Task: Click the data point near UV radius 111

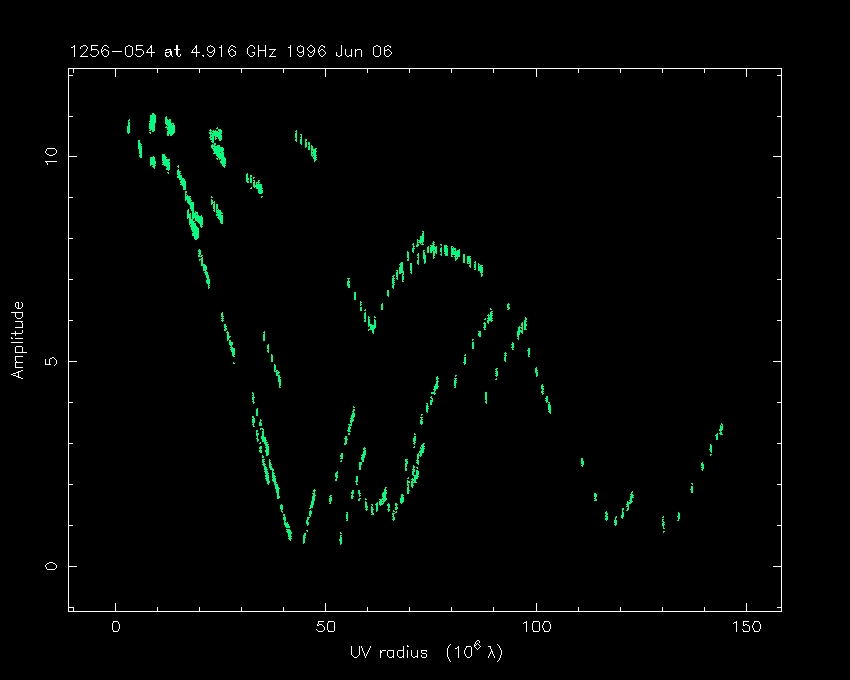Action: pos(582,462)
